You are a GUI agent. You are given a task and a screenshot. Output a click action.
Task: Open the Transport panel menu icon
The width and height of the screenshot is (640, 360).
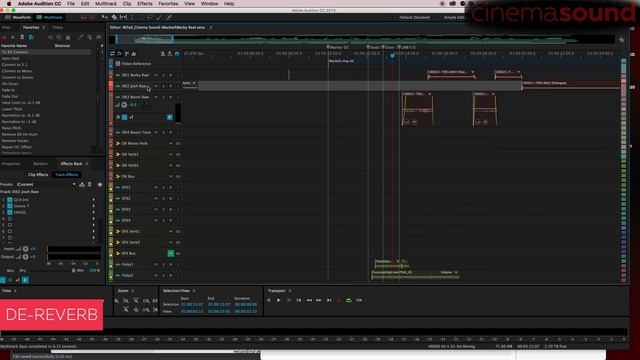pos(290,291)
